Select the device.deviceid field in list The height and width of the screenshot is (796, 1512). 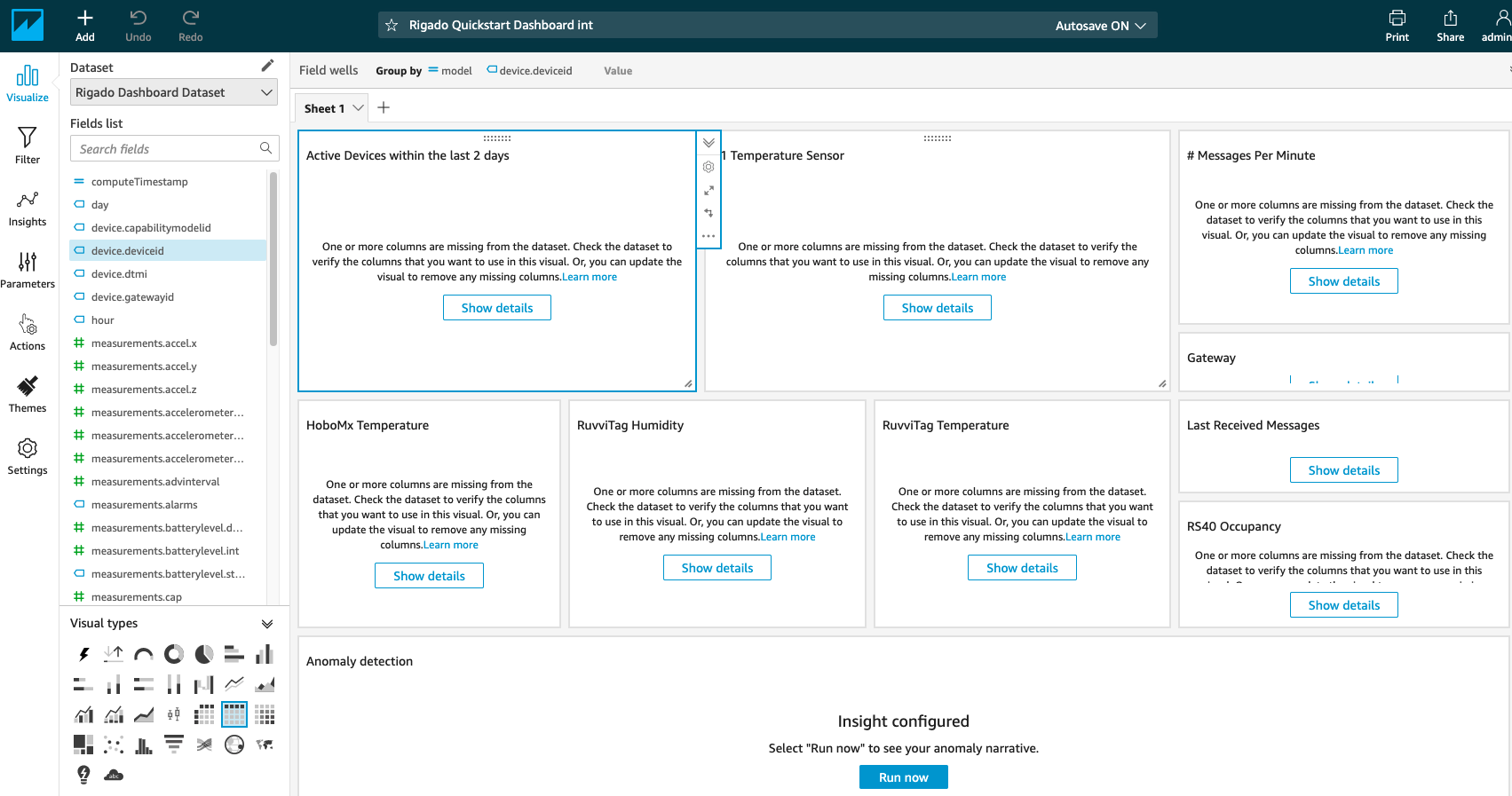pos(168,250)
